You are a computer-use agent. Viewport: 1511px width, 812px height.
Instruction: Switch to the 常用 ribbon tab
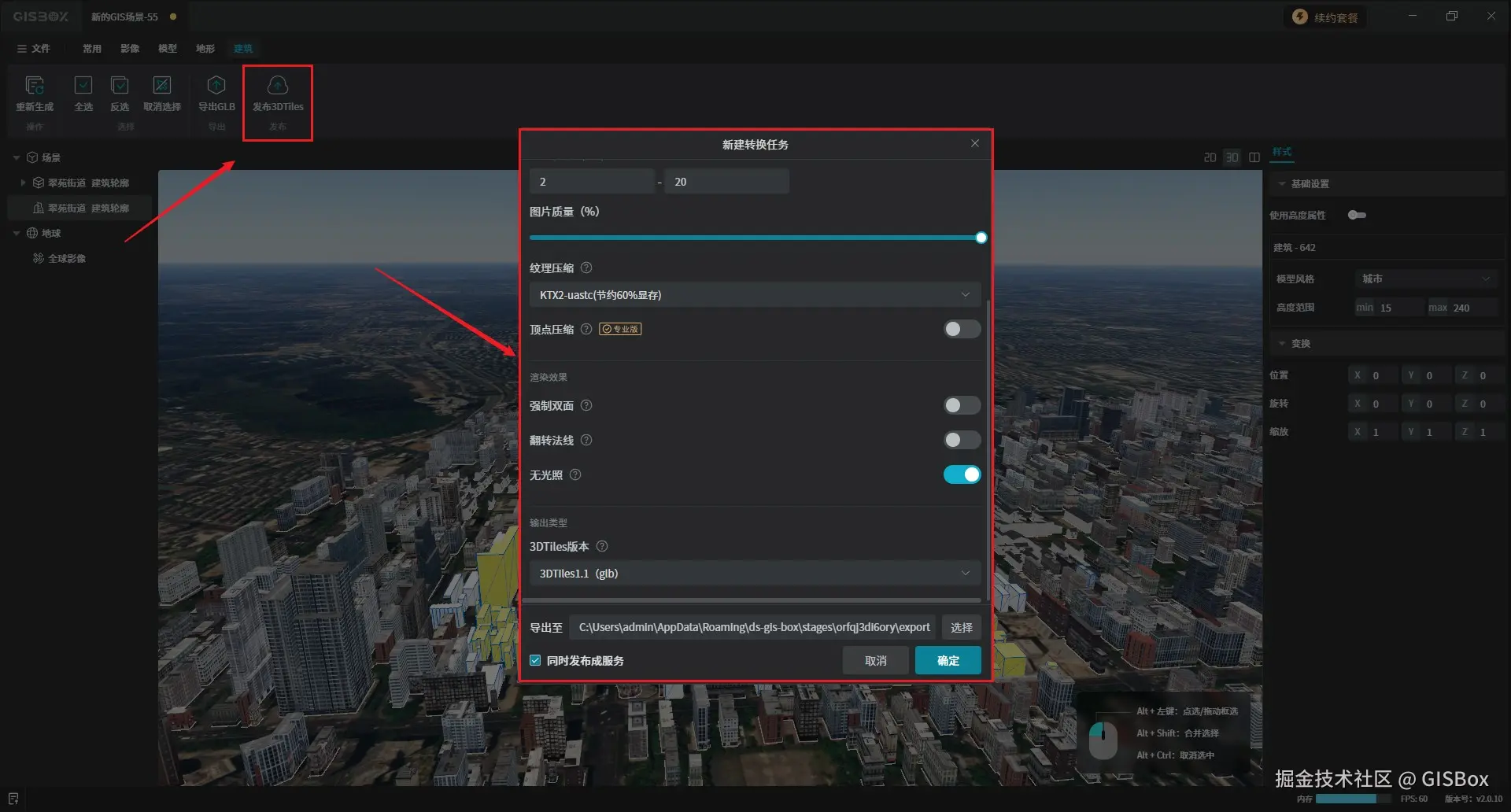(x=92, y=49)
